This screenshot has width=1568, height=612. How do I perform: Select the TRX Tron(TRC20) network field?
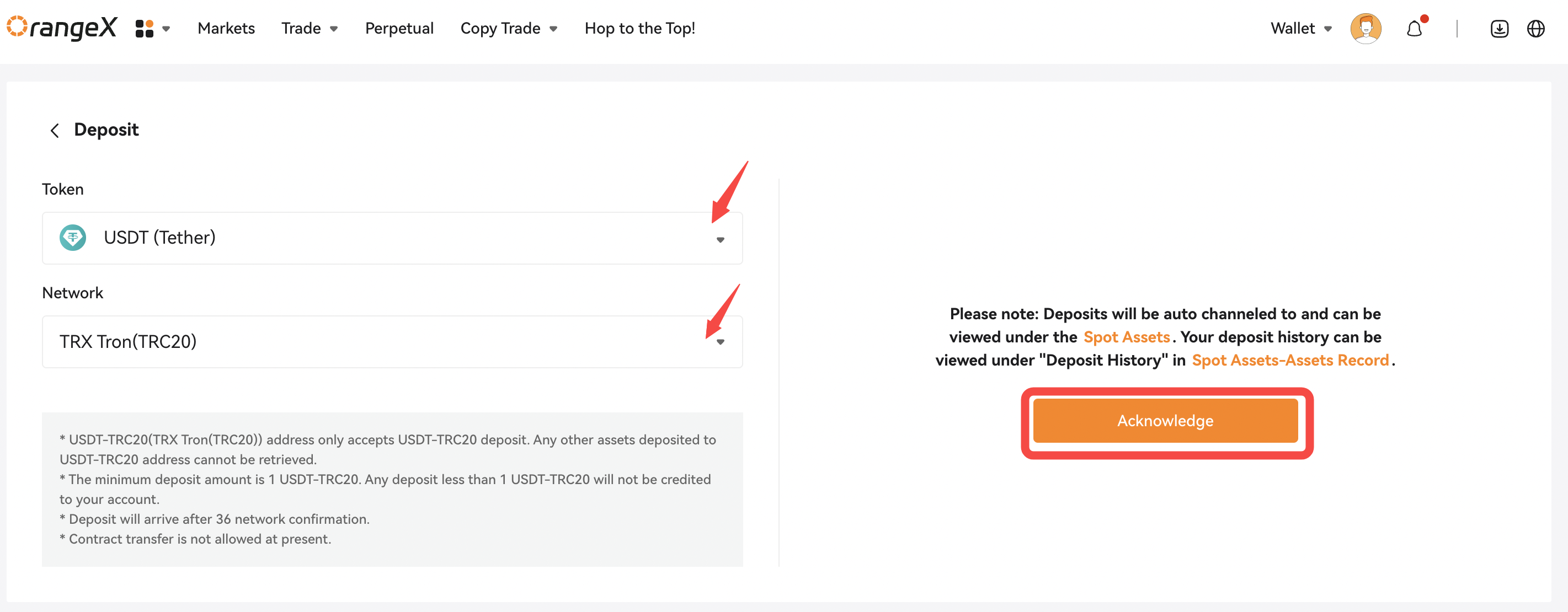pyautogui.click(x=392, y=342)
